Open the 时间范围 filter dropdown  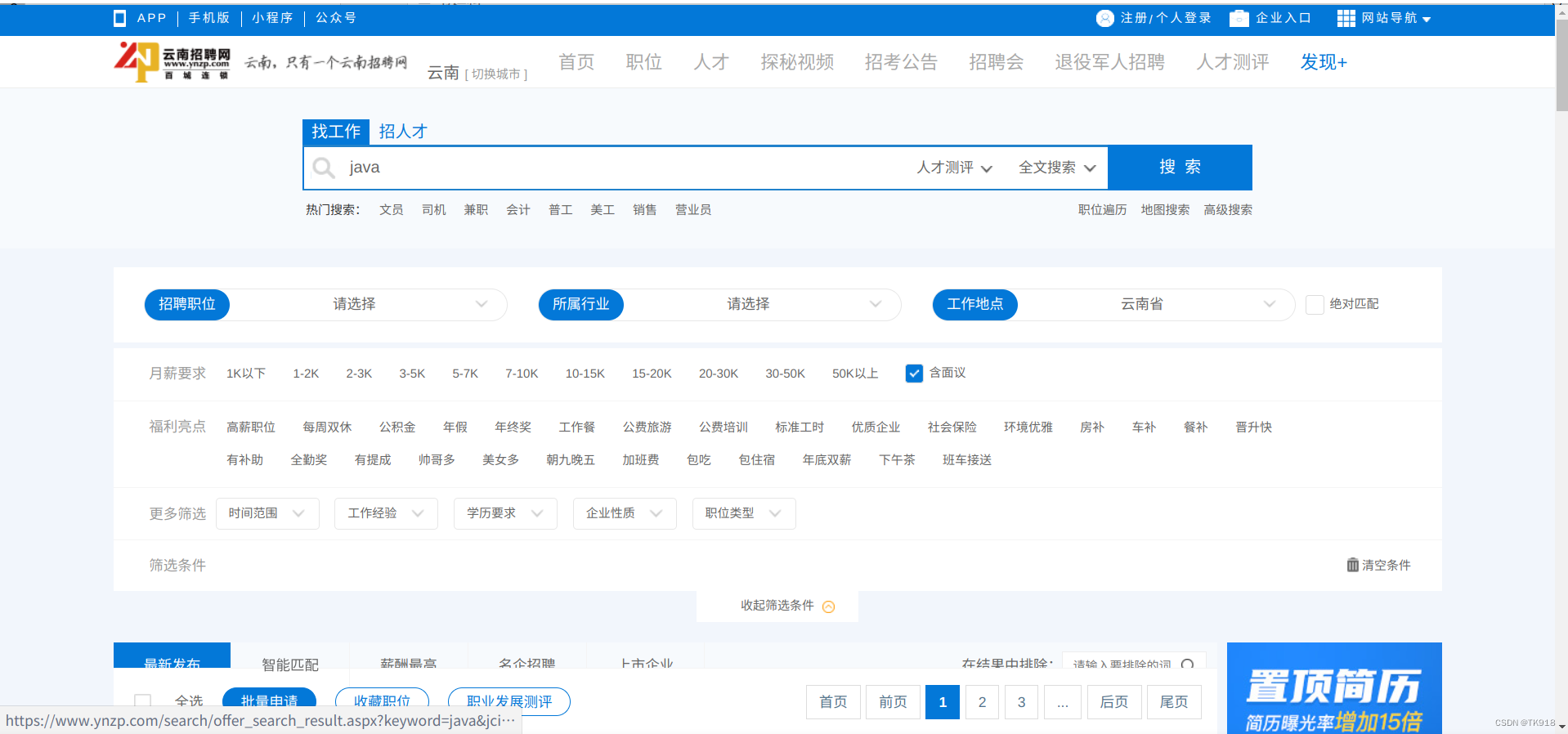267,513
